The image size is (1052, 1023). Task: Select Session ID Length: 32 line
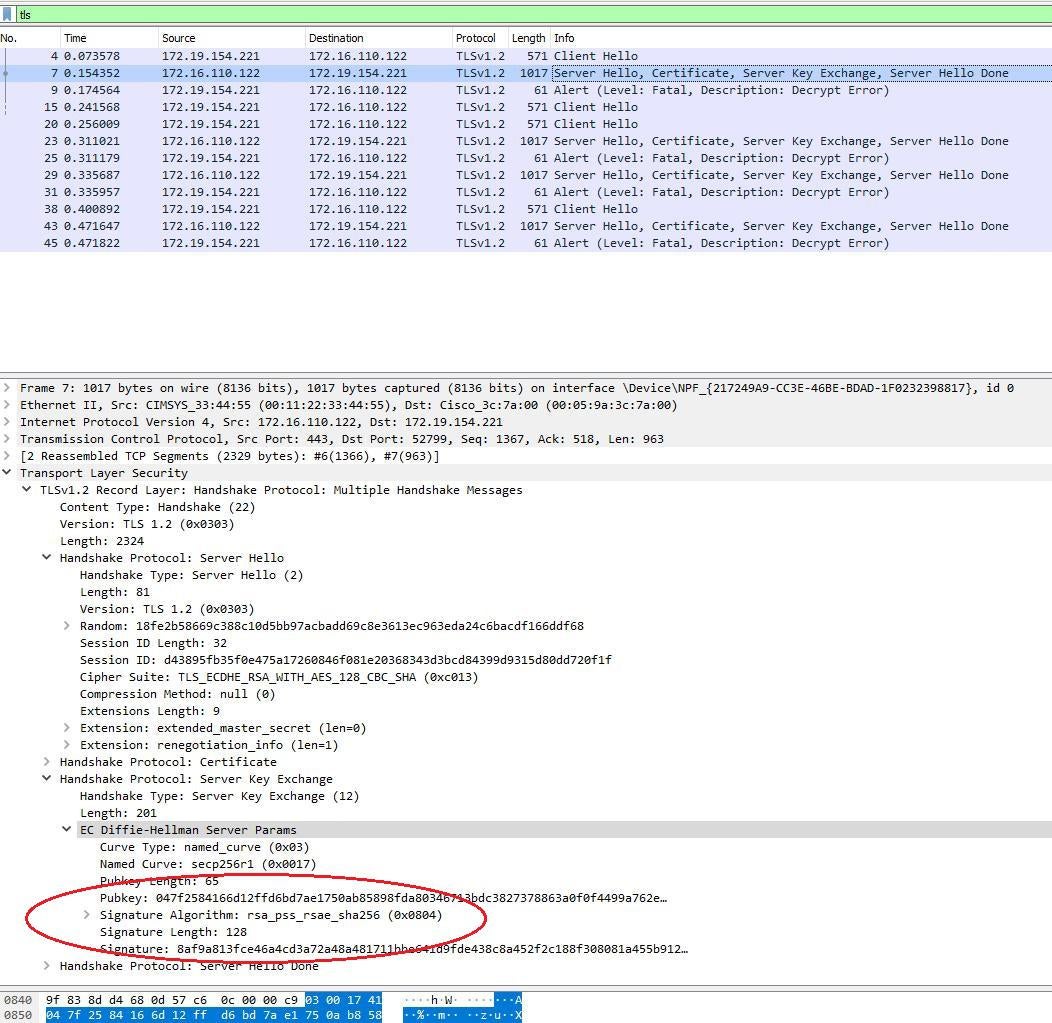click(154, 643)
